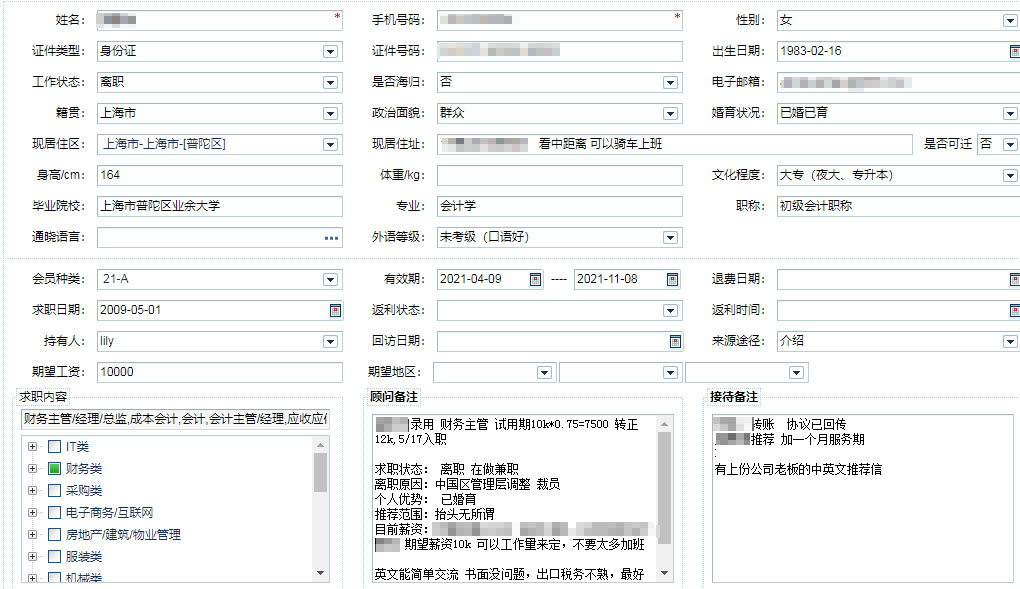Open the 籍贯 dropdown

point(330,113)
